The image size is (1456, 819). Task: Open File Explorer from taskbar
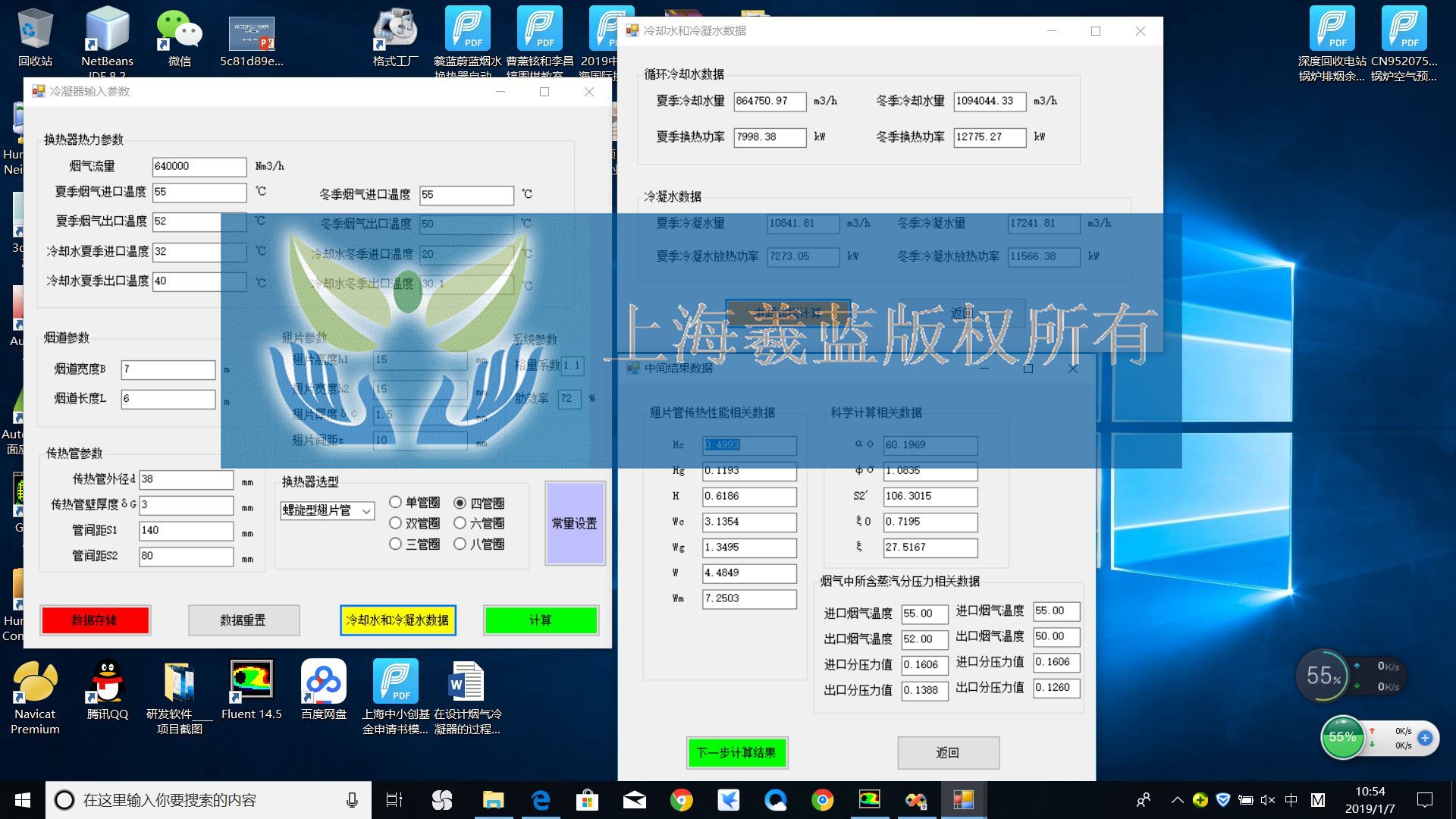coord(494,800)
